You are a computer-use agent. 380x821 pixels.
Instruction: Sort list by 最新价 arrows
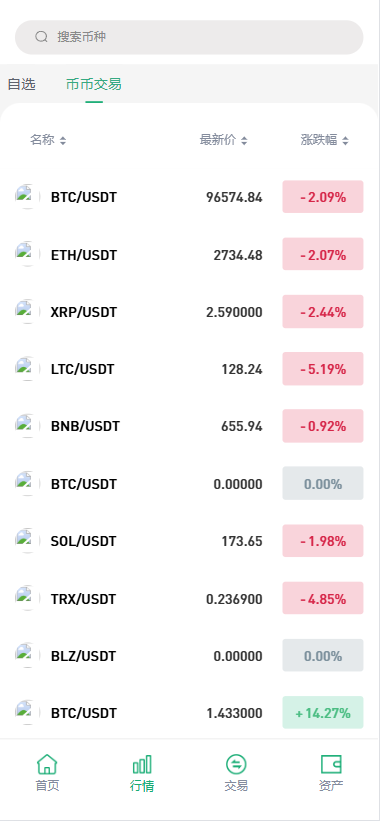coord(244,140)
